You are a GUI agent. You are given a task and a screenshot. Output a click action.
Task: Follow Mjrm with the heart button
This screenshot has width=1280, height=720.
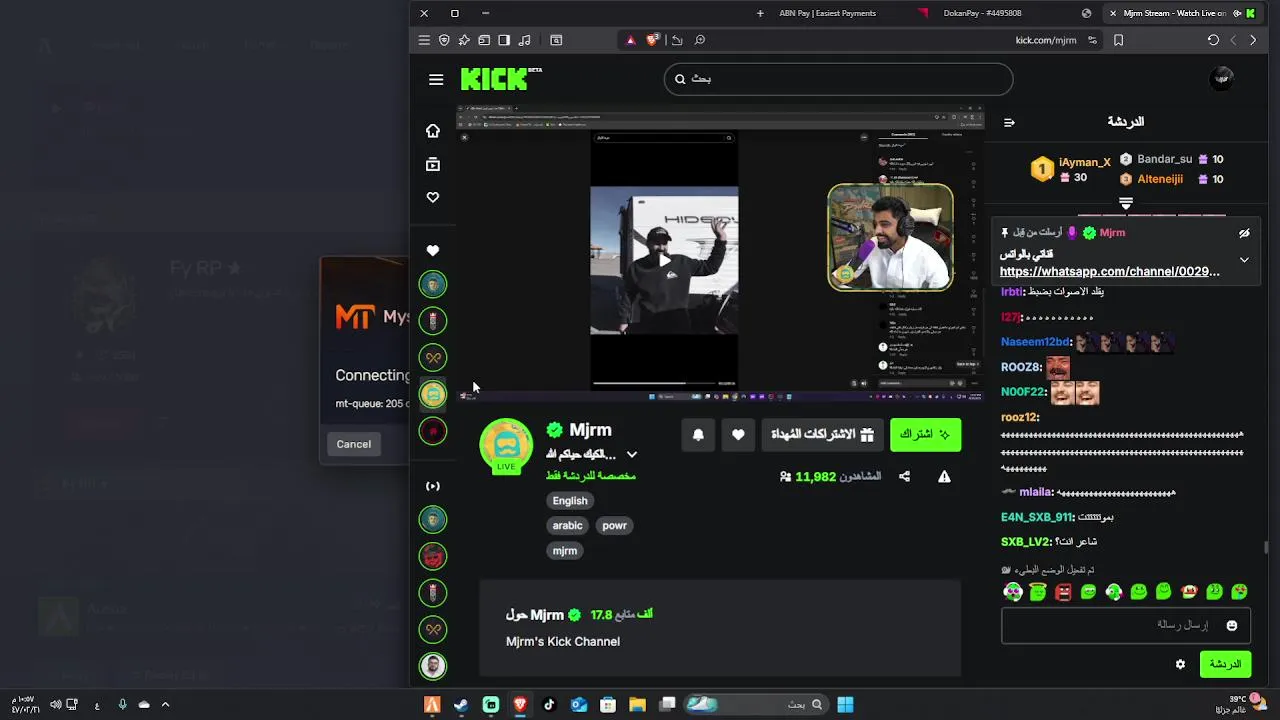pos(738,434)
